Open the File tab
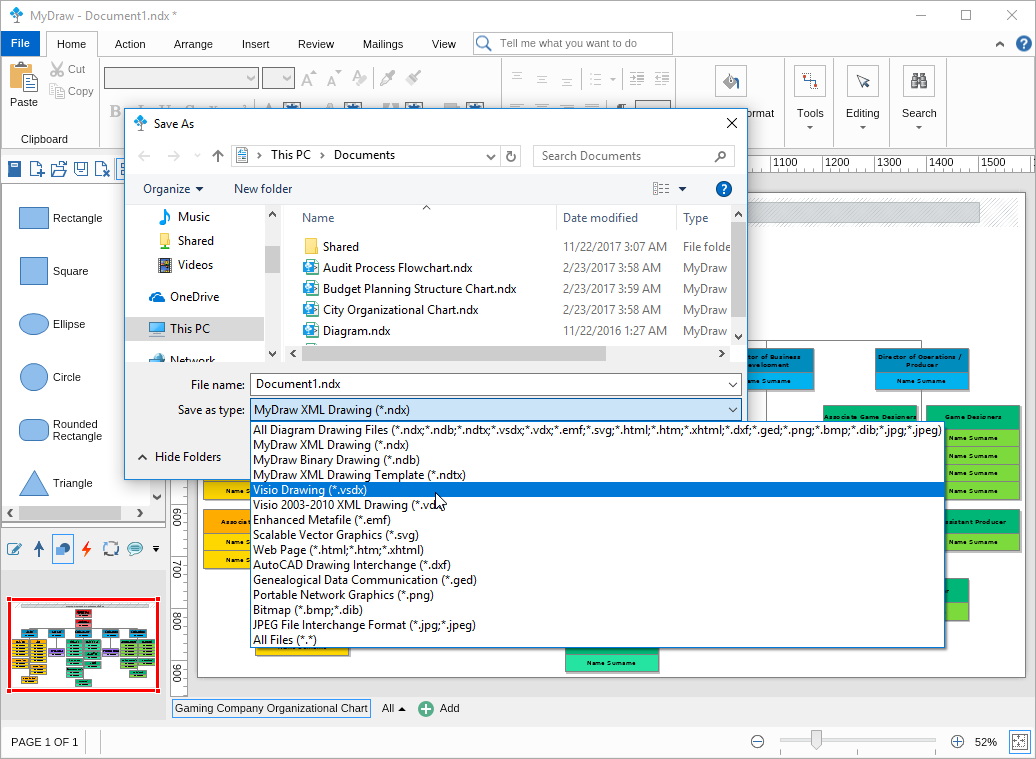Viewport: 1036px width, 759px height. 20,44
